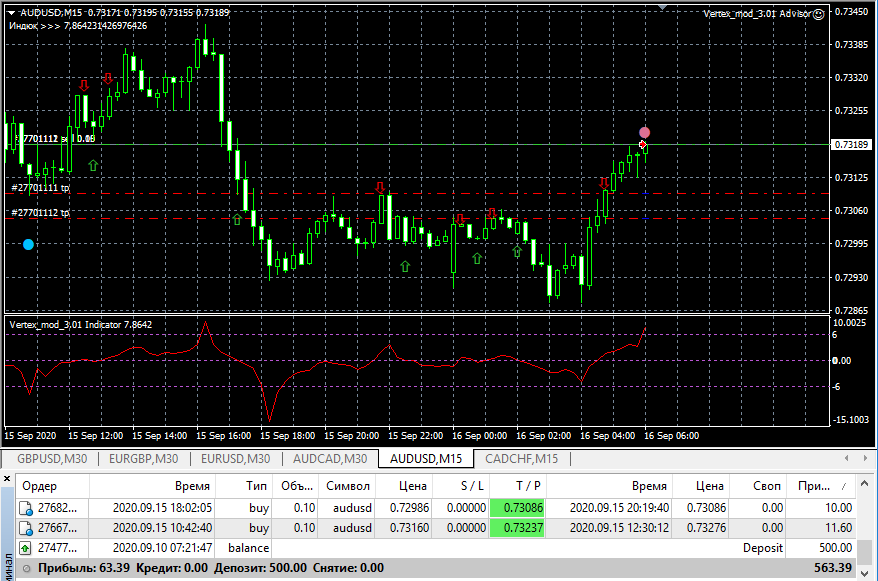878x581 pixels.
Task: Open the CADCHF,M15 chart tab
Action: click(x=520, y=459)
